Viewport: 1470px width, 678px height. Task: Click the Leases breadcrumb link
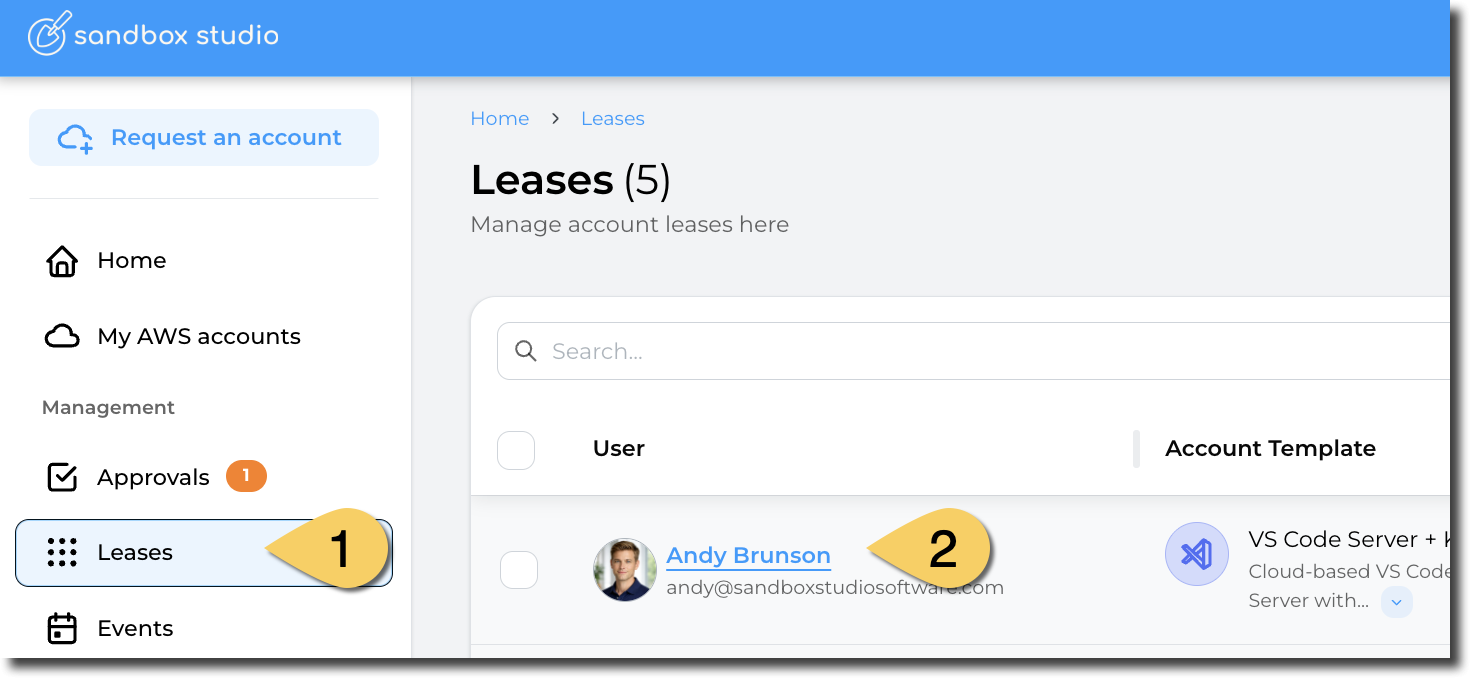tap(612, 119)
